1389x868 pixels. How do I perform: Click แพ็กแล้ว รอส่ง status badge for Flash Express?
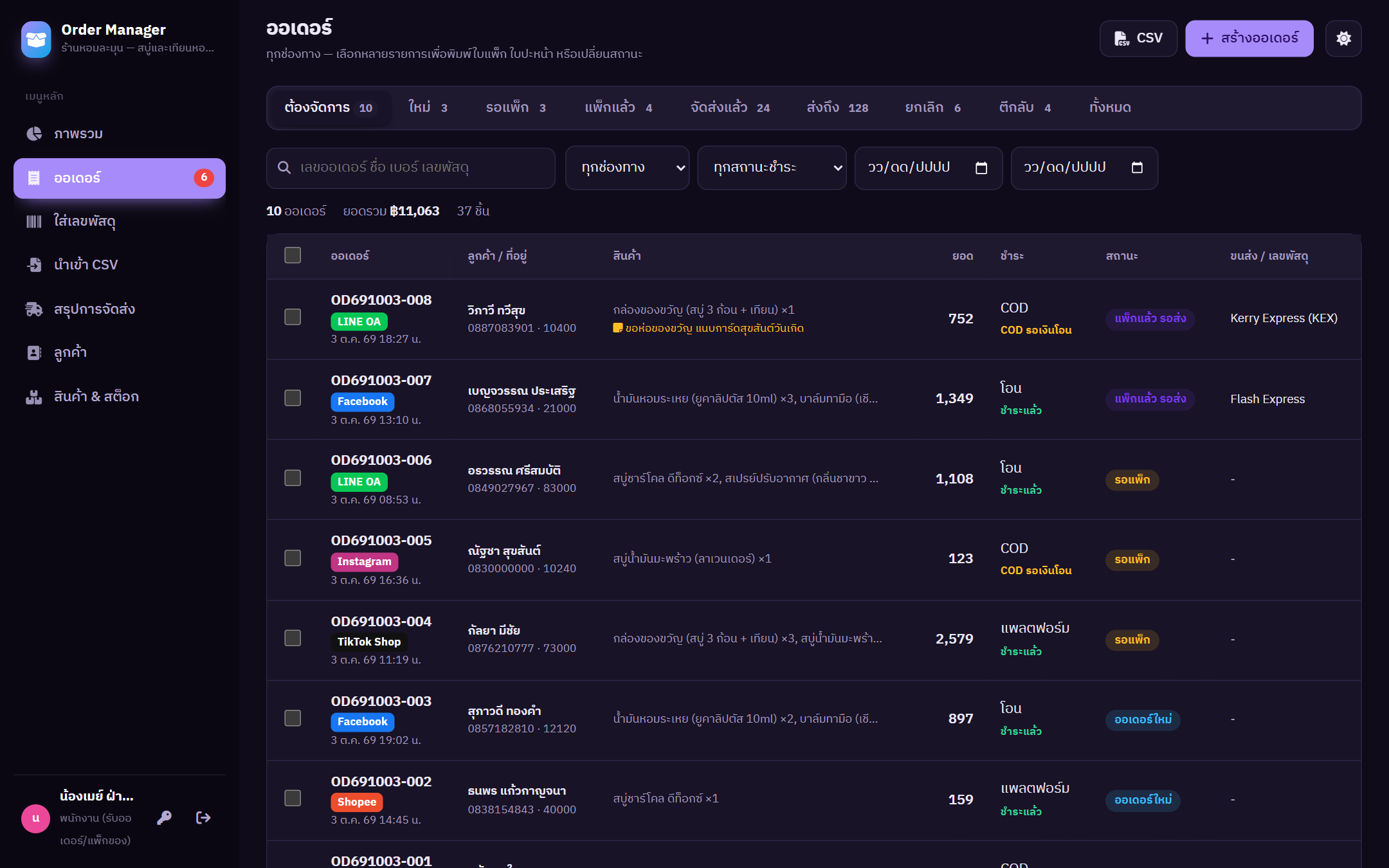[x=1150, y=399]
